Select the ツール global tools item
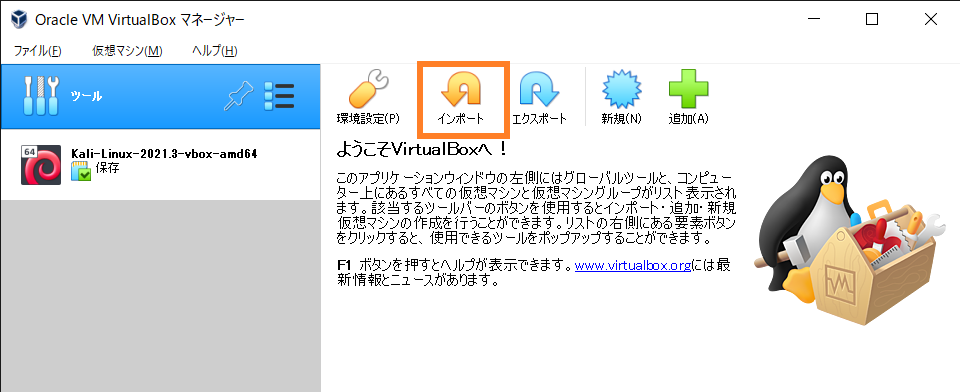960x392 pixels. tap(160, 96)
